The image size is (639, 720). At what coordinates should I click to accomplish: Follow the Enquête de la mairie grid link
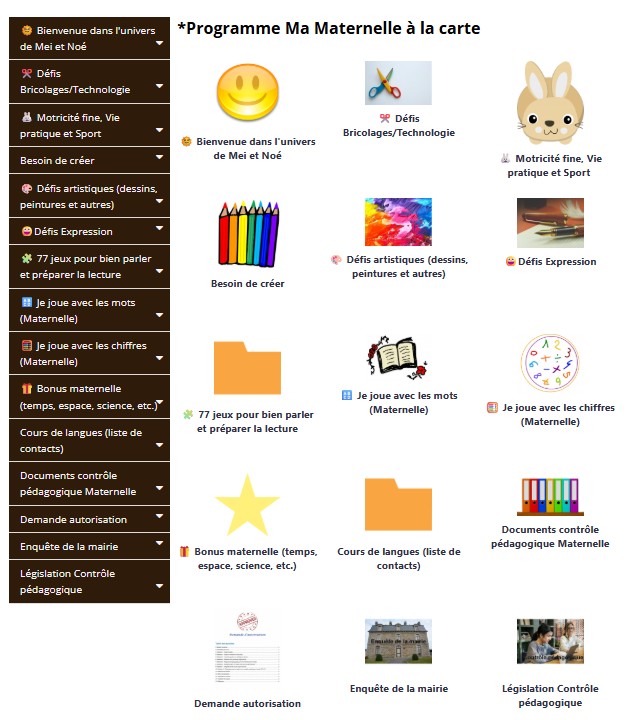click(399, 689)
